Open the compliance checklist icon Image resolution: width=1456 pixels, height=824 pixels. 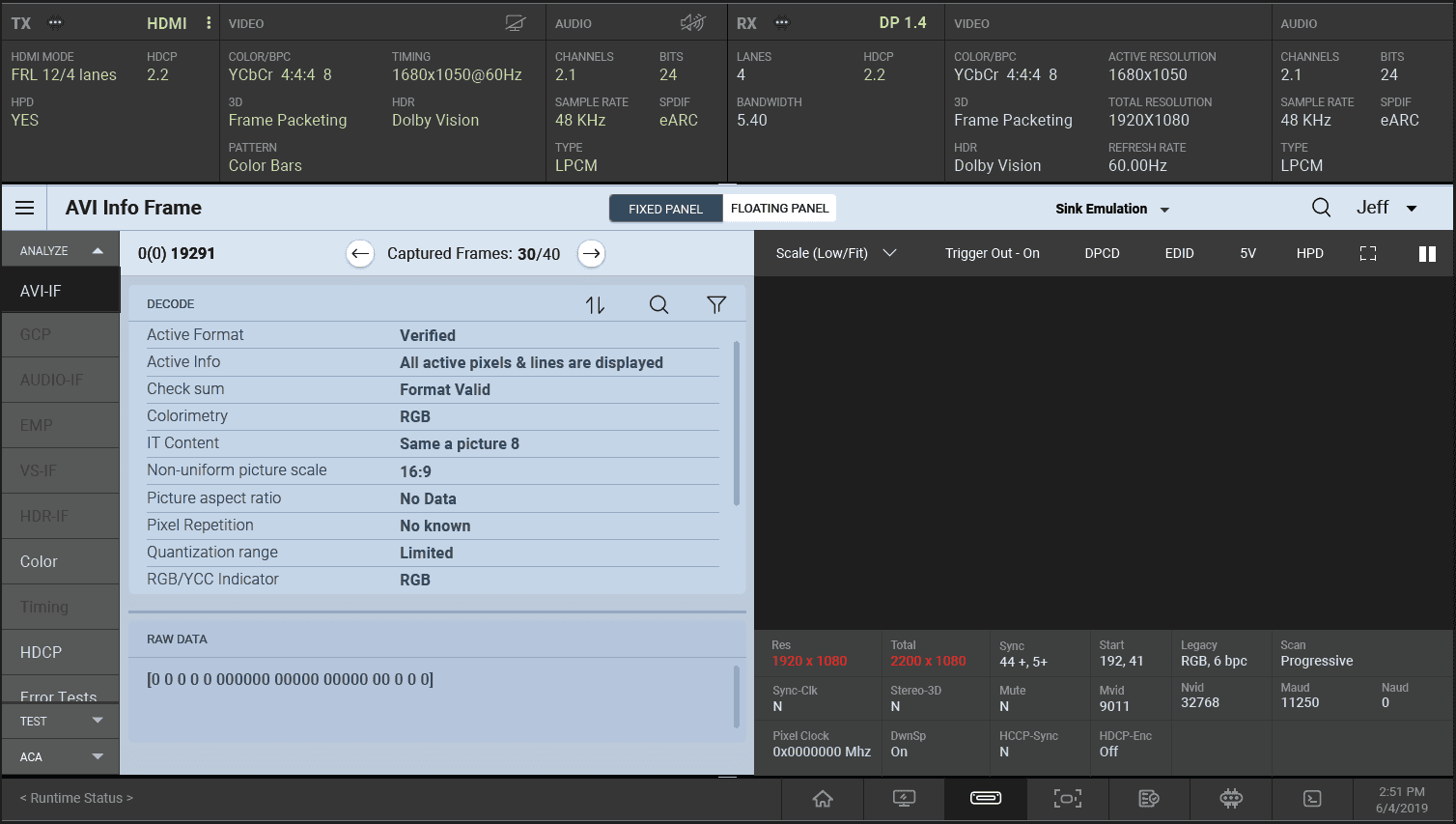(x=1149, y=798)
